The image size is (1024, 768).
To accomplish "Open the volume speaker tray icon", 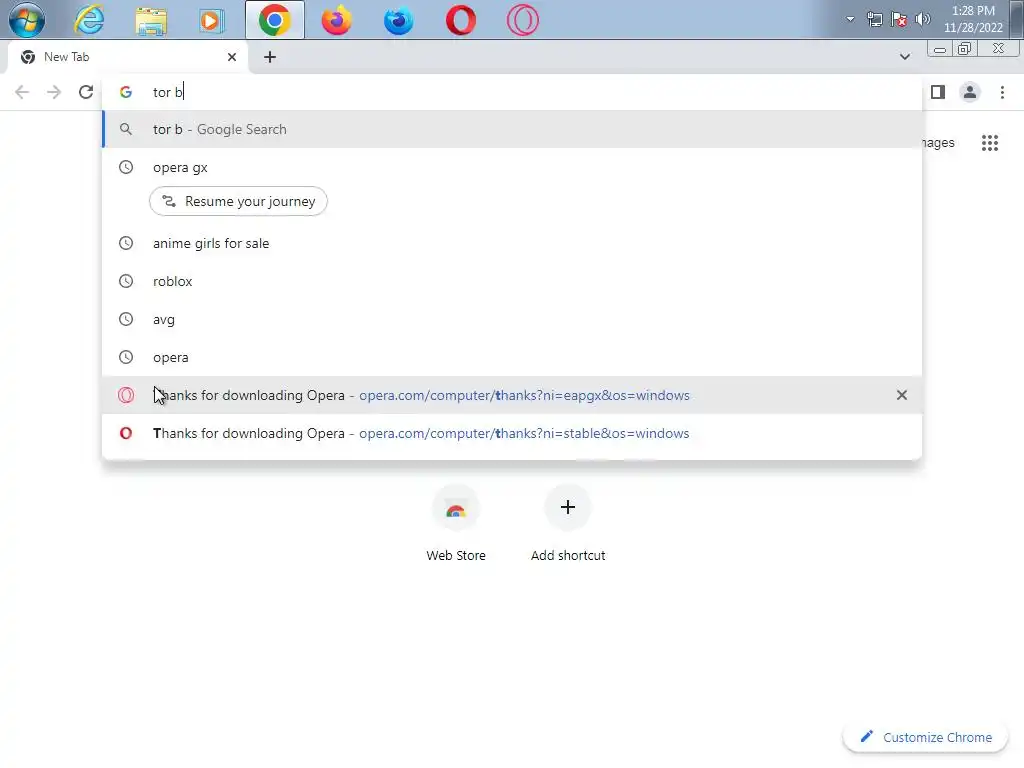I will tap(923, 19).
